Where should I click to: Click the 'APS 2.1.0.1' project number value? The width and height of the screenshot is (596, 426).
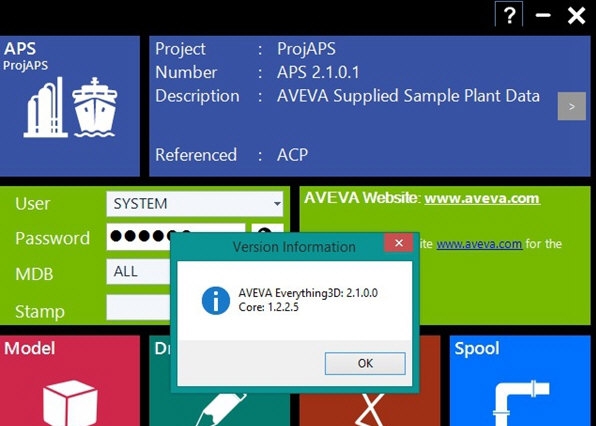click(318, 72)
